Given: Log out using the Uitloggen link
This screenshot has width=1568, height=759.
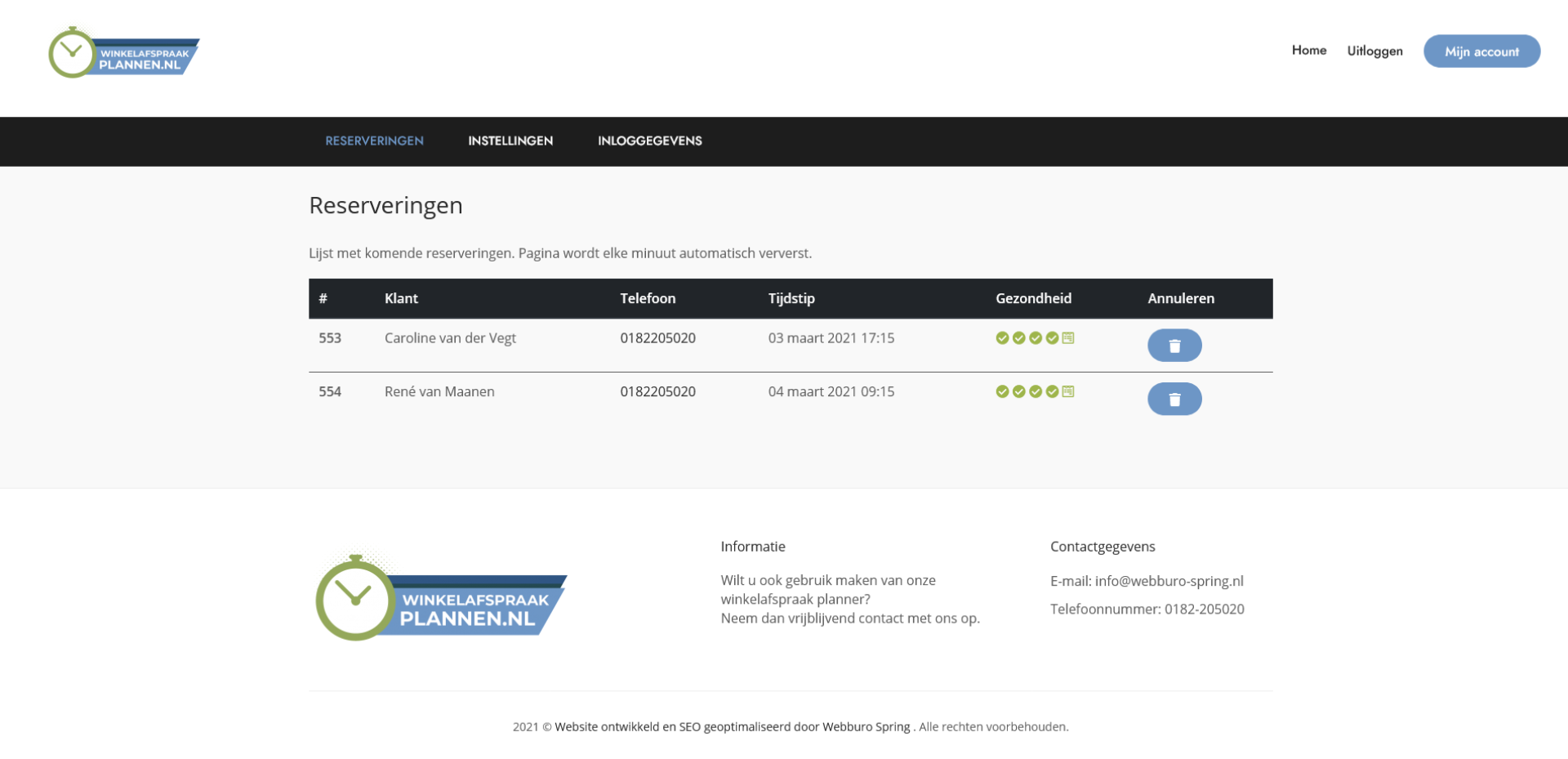Looking at the screenshot, I should point(1374,51).
